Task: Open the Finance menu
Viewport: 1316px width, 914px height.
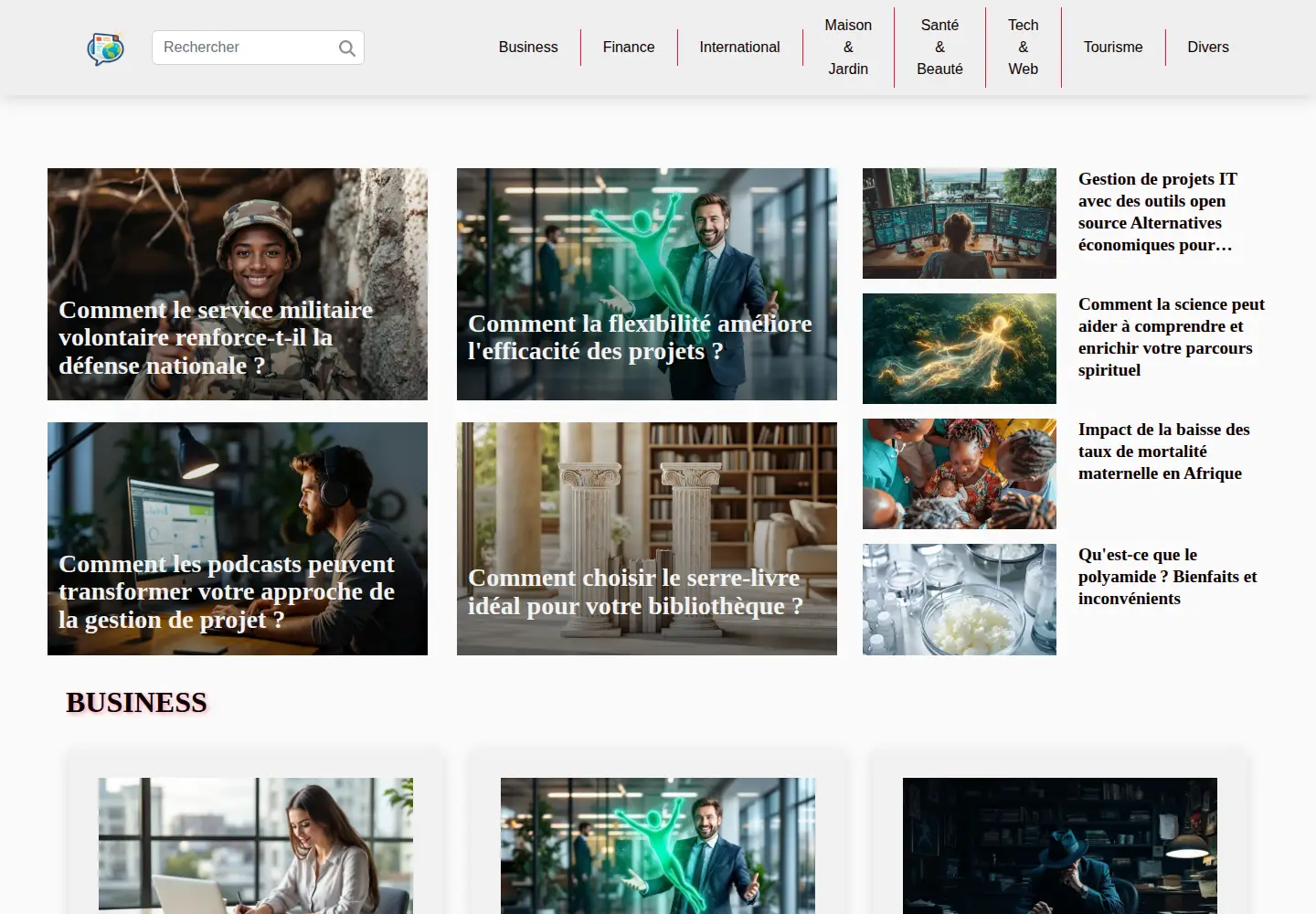Action: click(x=629, y=48)
